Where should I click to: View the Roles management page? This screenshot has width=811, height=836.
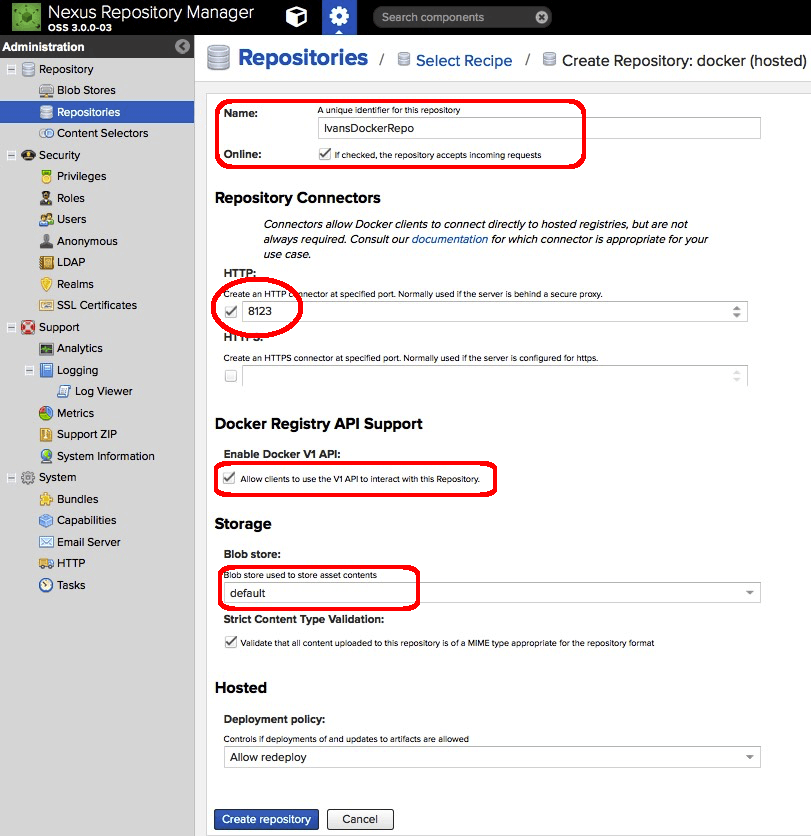pyautogui.click(x=70, y=197)
